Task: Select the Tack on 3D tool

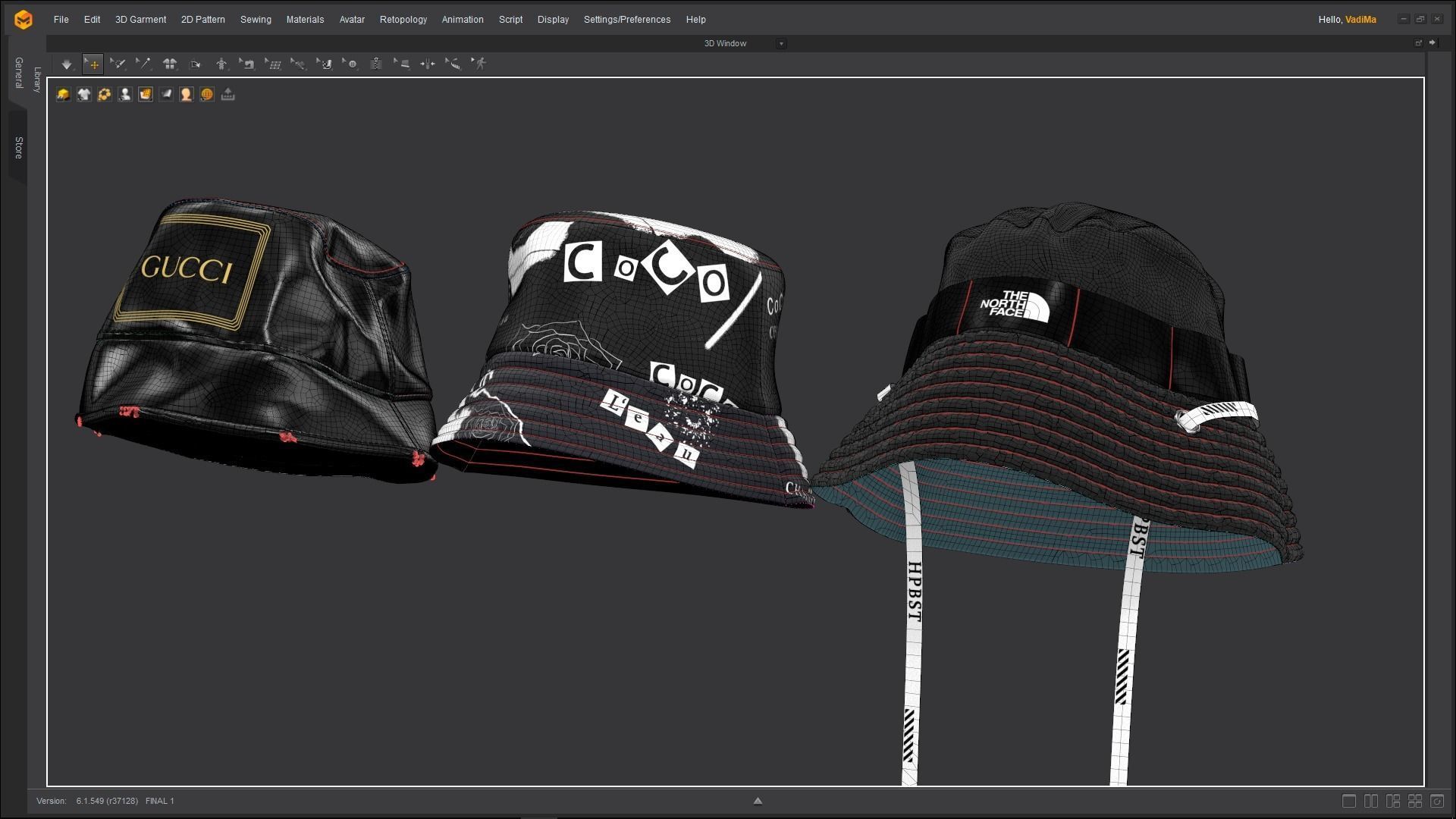Action: [x=298, y=64]
